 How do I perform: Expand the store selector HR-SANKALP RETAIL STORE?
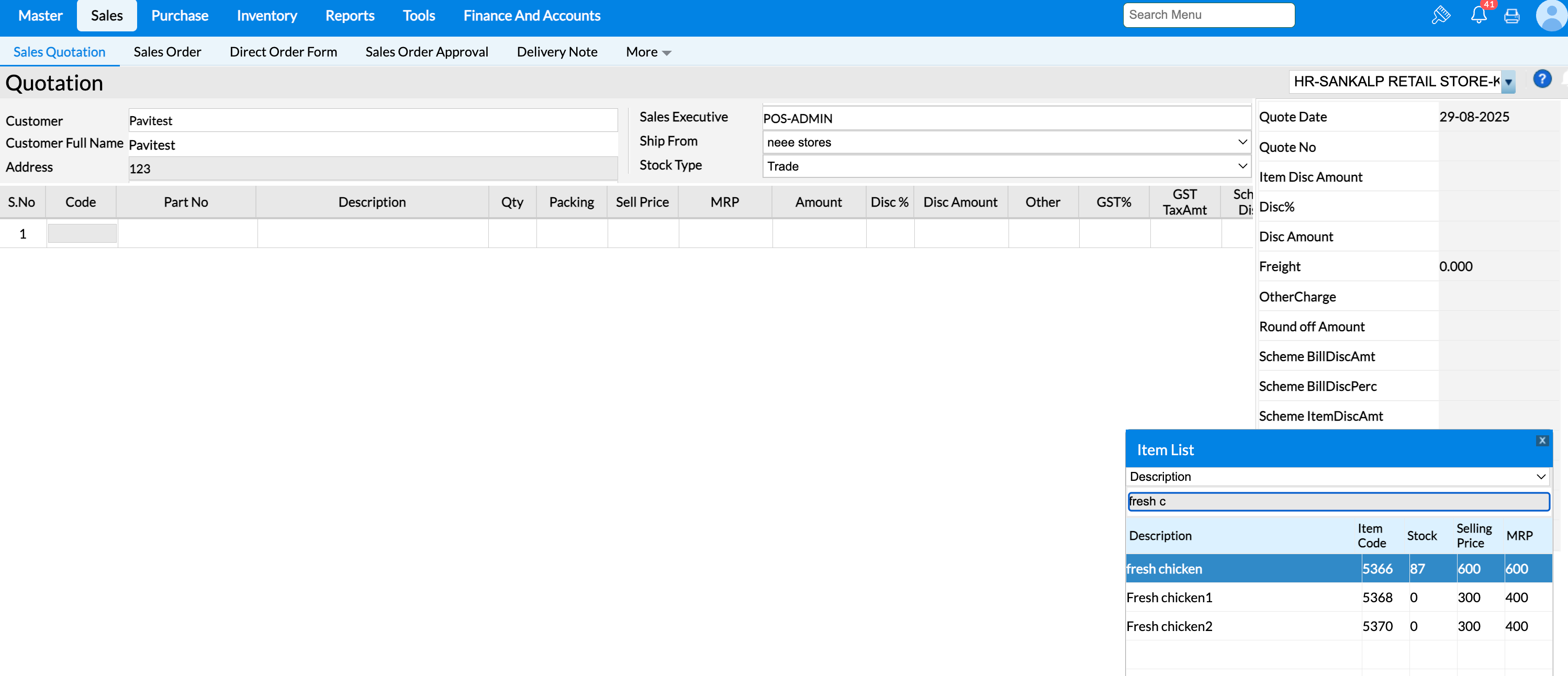(1508, 82)
